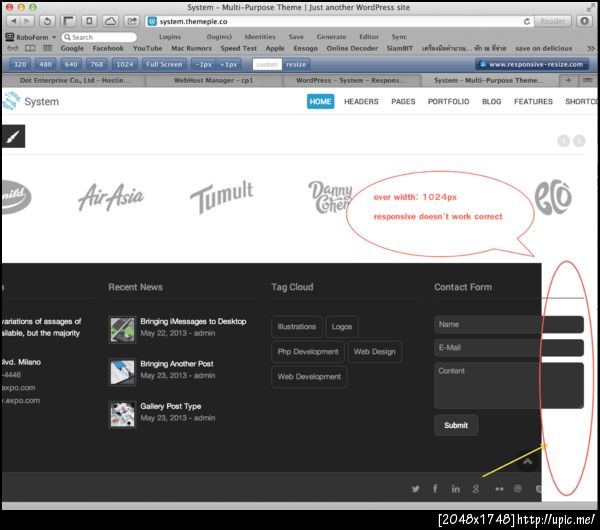Switch to WordPress - System tab
600x530 pixels.
pyautogui.click(x=352, y=80)
